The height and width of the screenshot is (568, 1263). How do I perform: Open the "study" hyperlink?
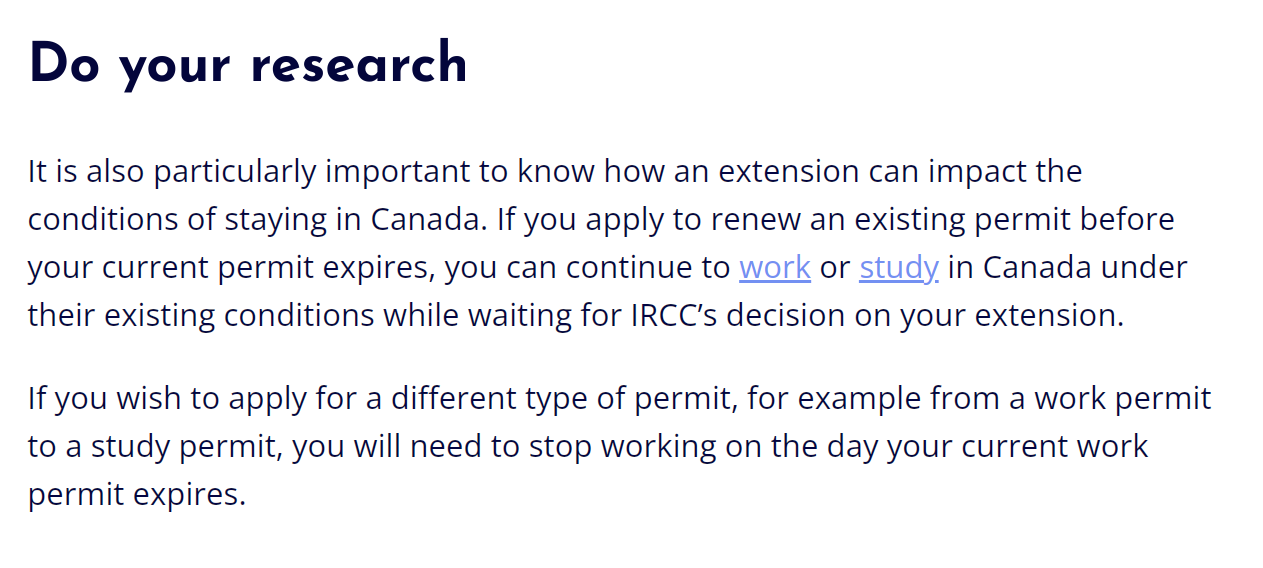[x=898, y=268]
